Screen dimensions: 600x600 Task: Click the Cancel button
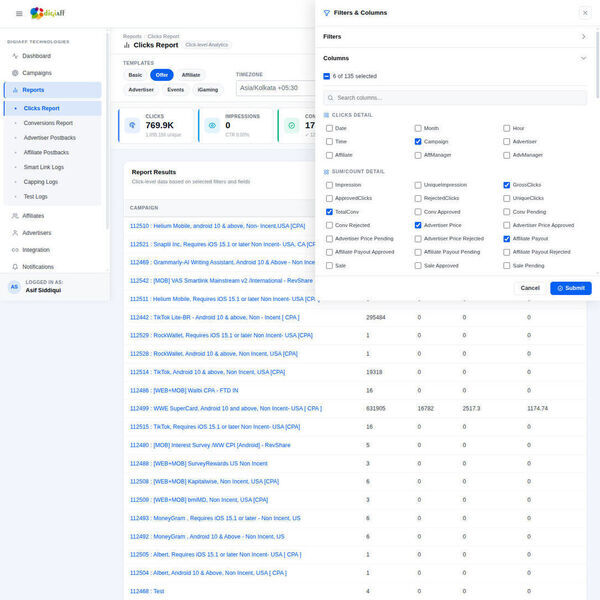(530, 288)
